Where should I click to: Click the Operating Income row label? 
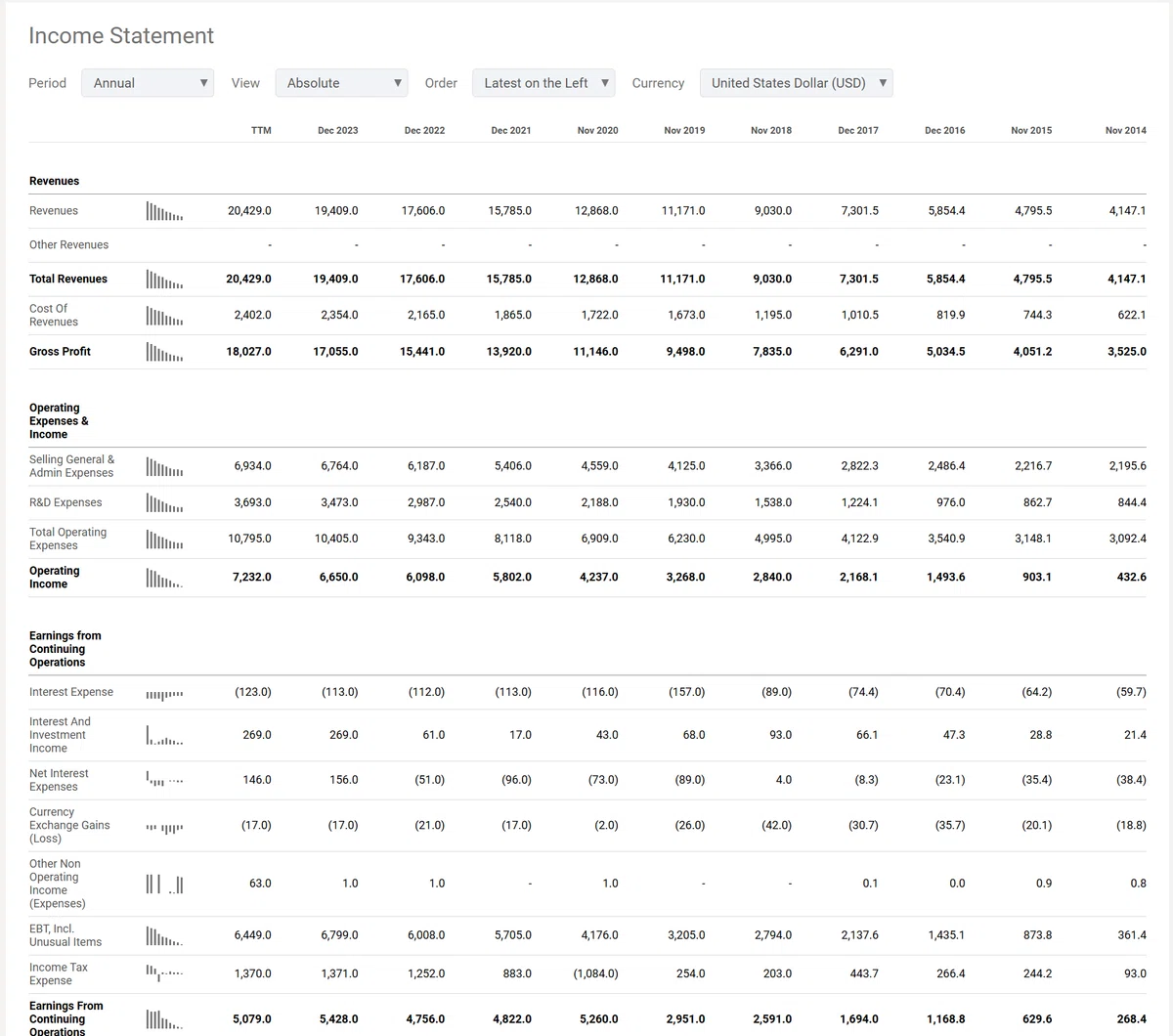[x=55, y=578]
